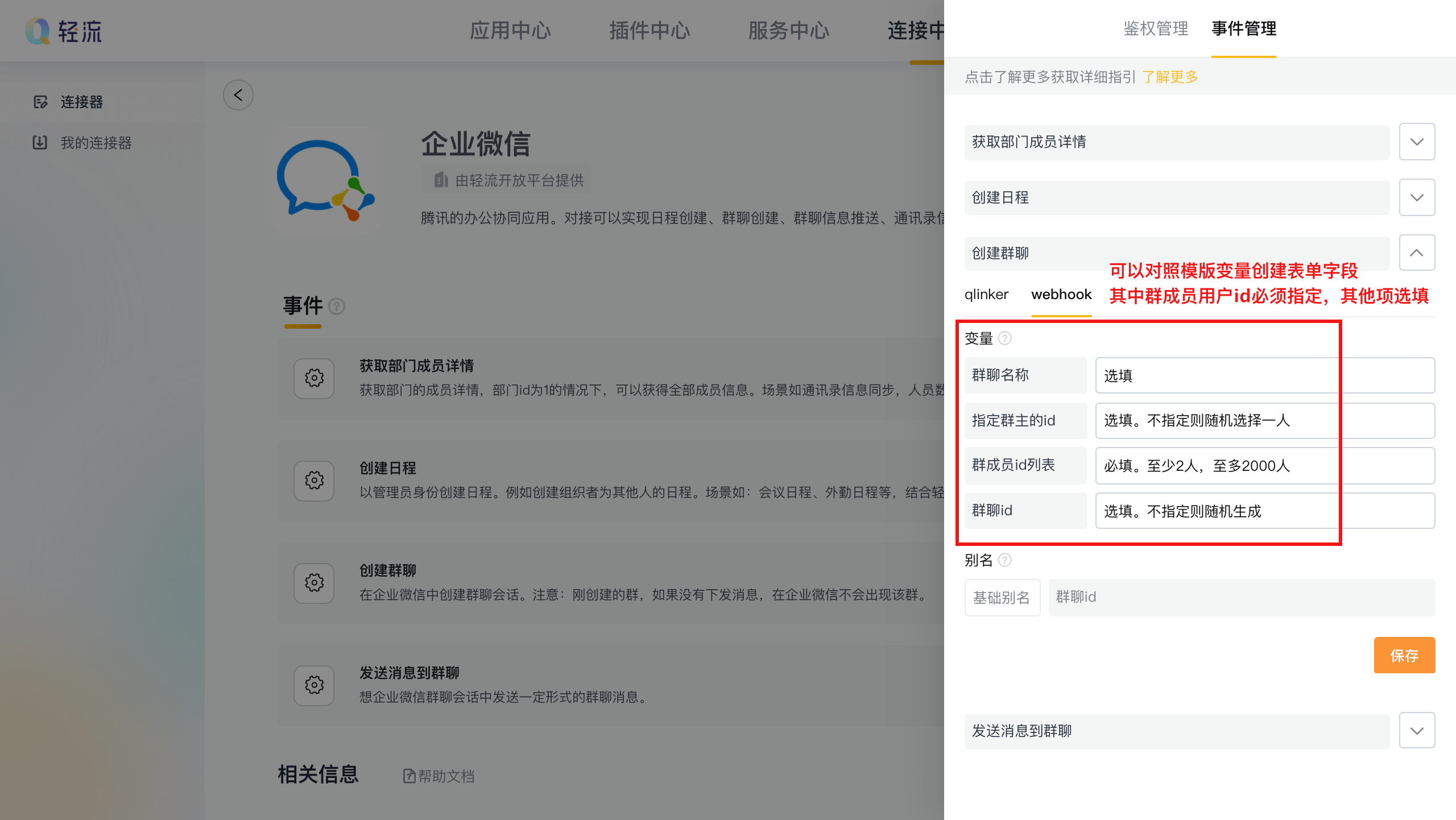The height and width of the screenshot is (820, 1456).
Task: Click gear icon for 发送消息到群聊 event
Action: [x=314, y=685]
